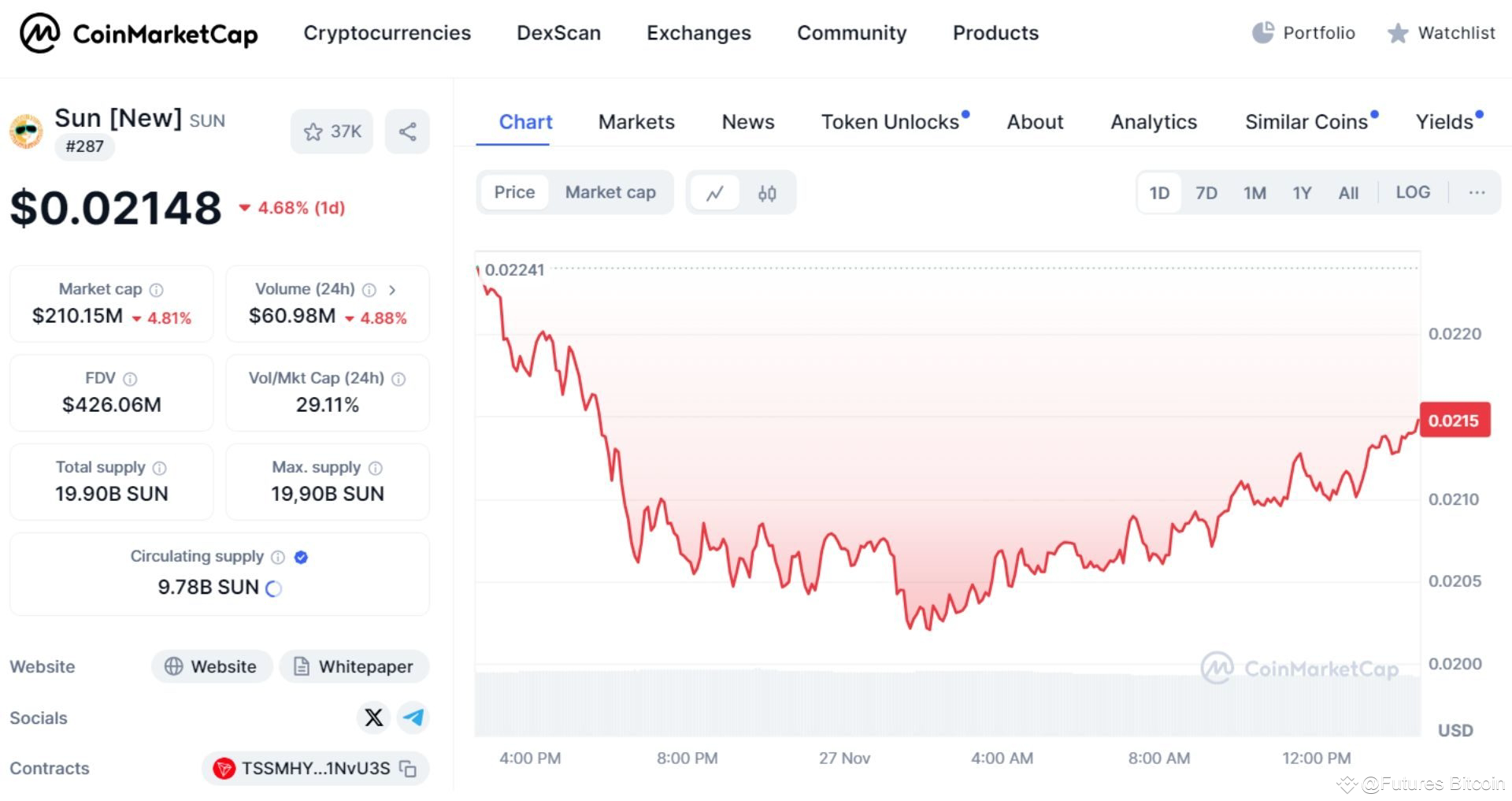
Task: Open the Watchlist star icon
Action: 1398,33
